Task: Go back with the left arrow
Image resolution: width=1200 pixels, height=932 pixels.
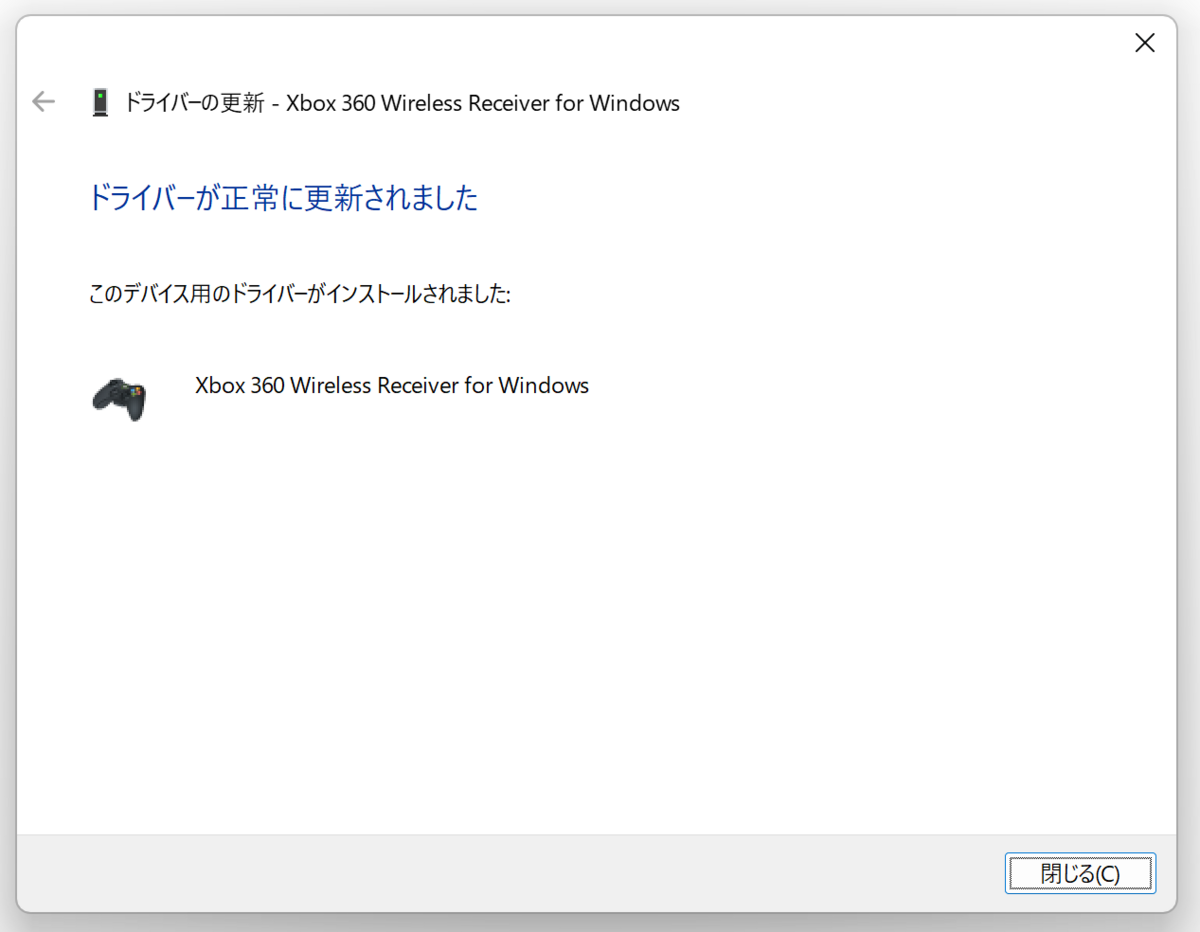Action: click(x=43, y=101)
